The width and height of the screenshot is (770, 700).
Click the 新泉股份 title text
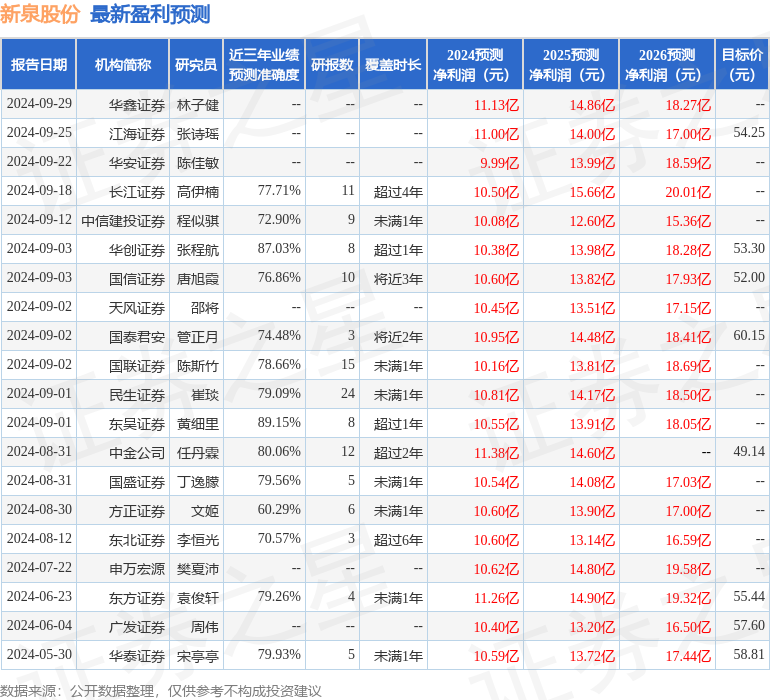[40, 14]
